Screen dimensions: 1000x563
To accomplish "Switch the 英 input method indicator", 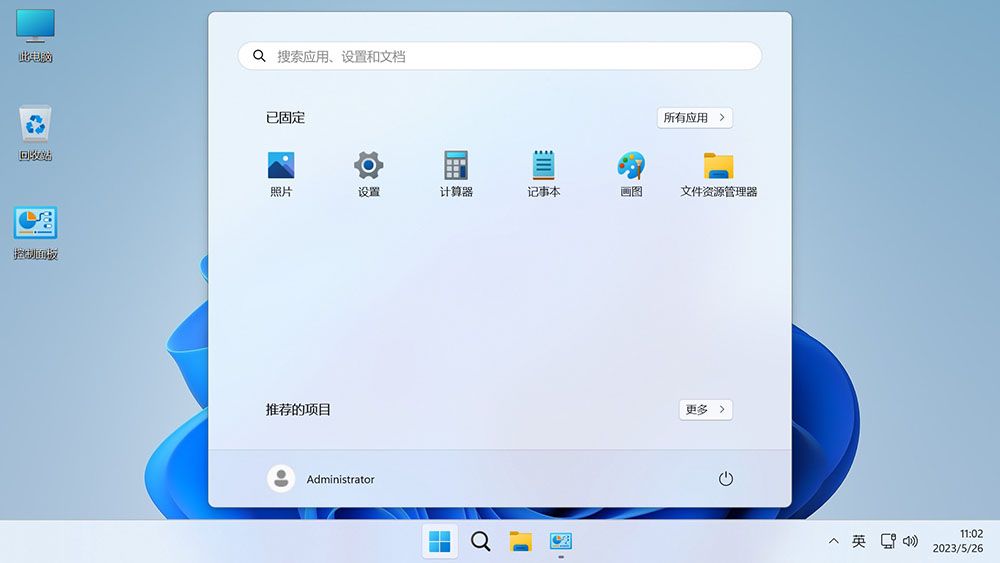I will [x=858, y=541].
